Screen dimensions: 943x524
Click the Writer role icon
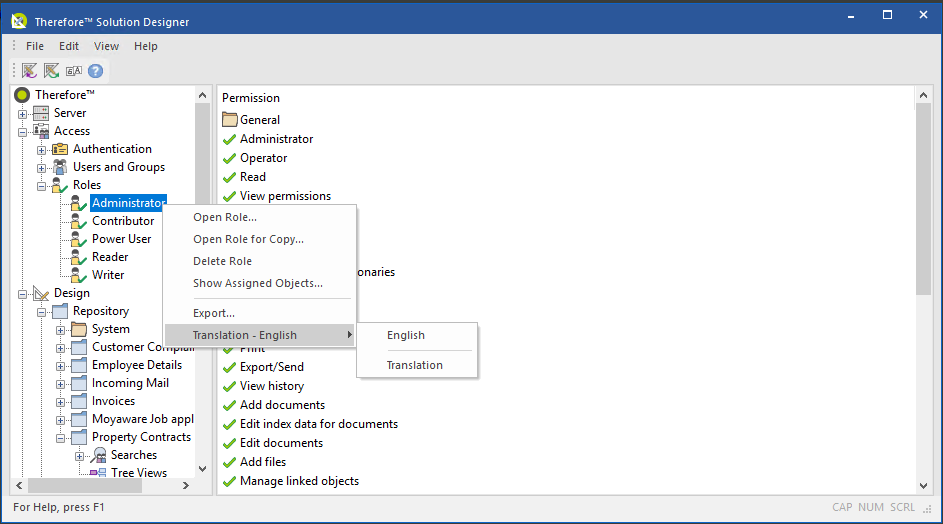point(78,276)
